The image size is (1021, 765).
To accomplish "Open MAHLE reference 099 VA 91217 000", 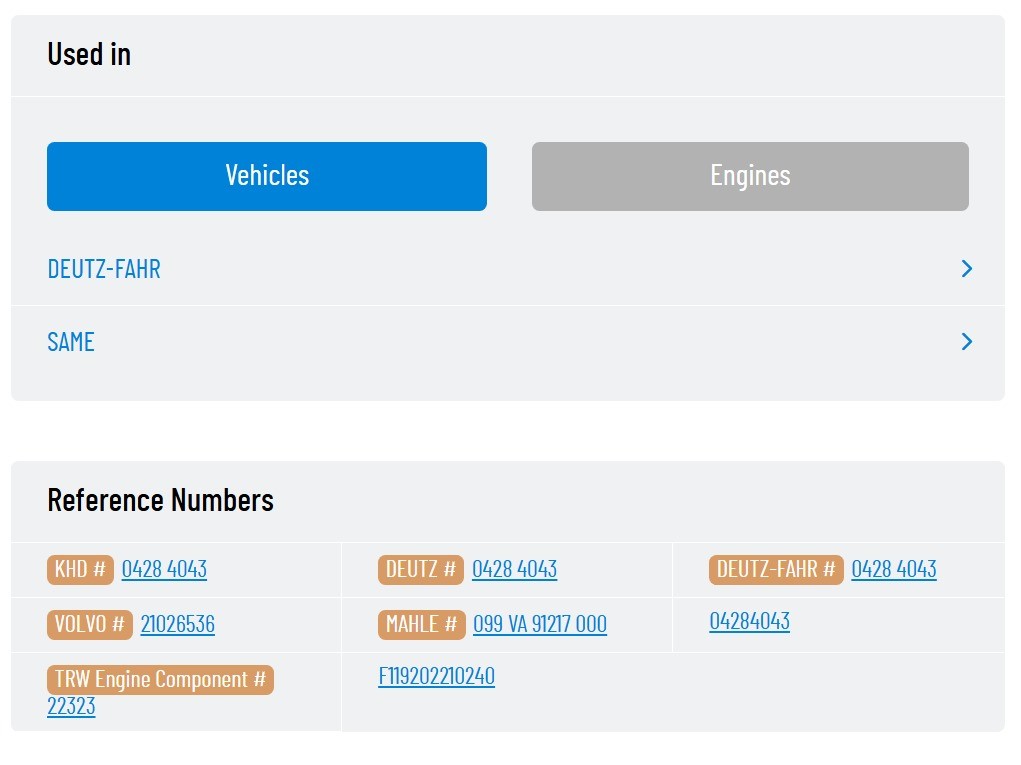I will [x=540, y=624].
